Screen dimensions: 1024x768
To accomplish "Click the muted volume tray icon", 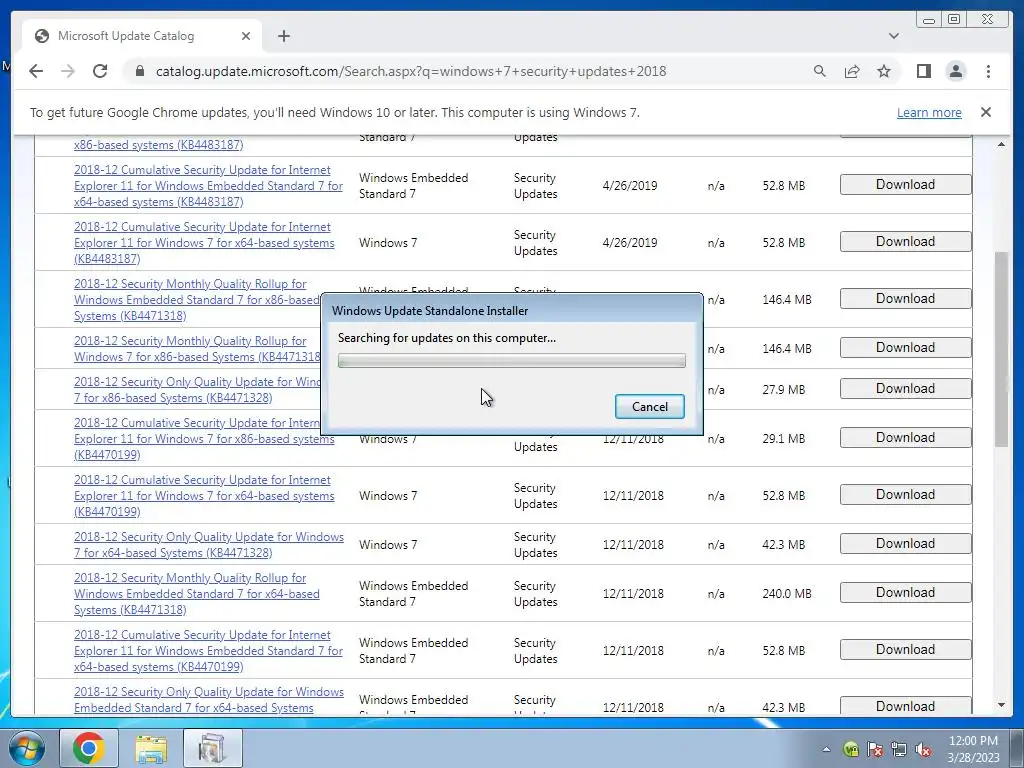I will [923, 750].
